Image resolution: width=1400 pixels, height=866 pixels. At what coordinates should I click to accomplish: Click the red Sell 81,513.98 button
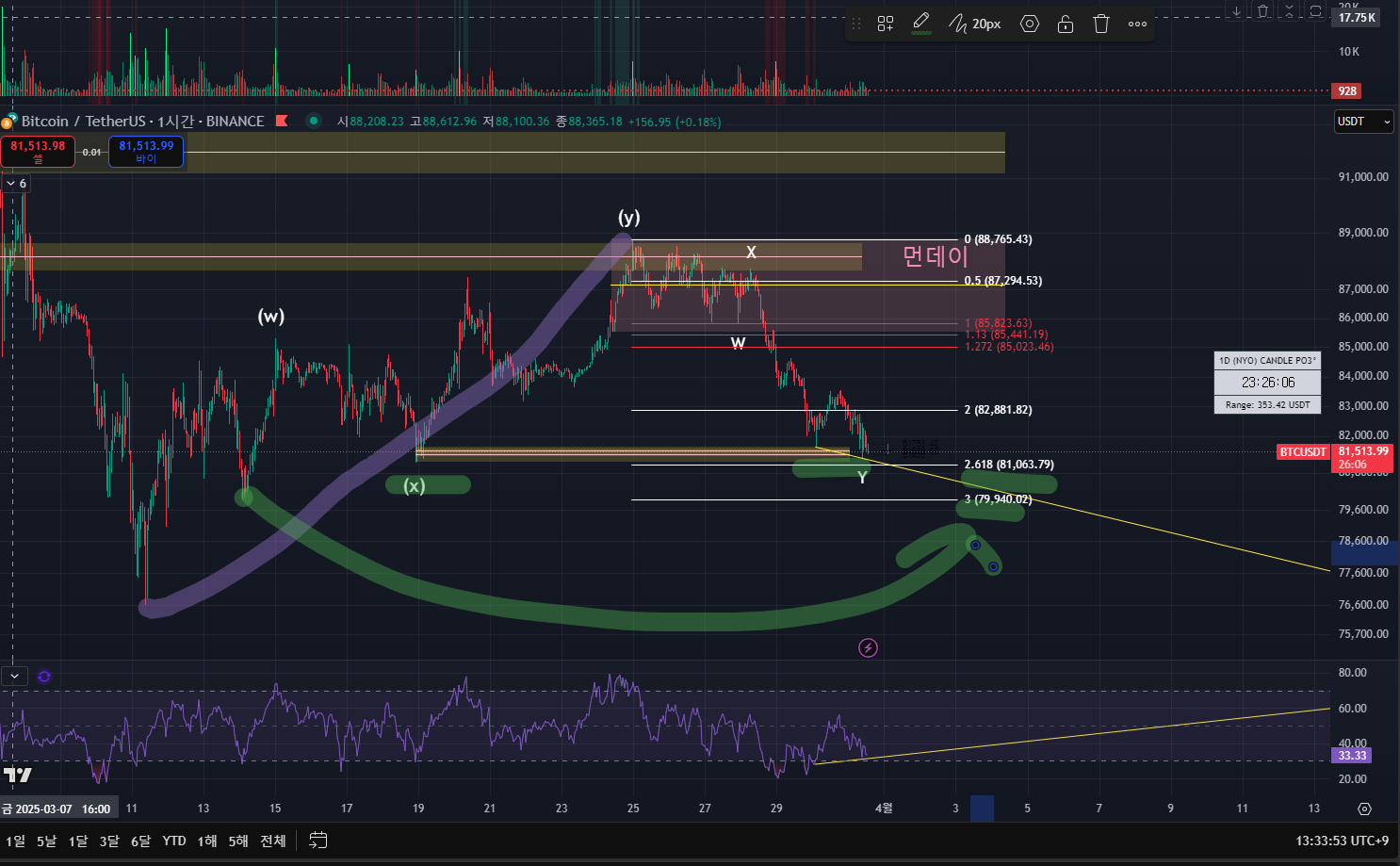38,152
